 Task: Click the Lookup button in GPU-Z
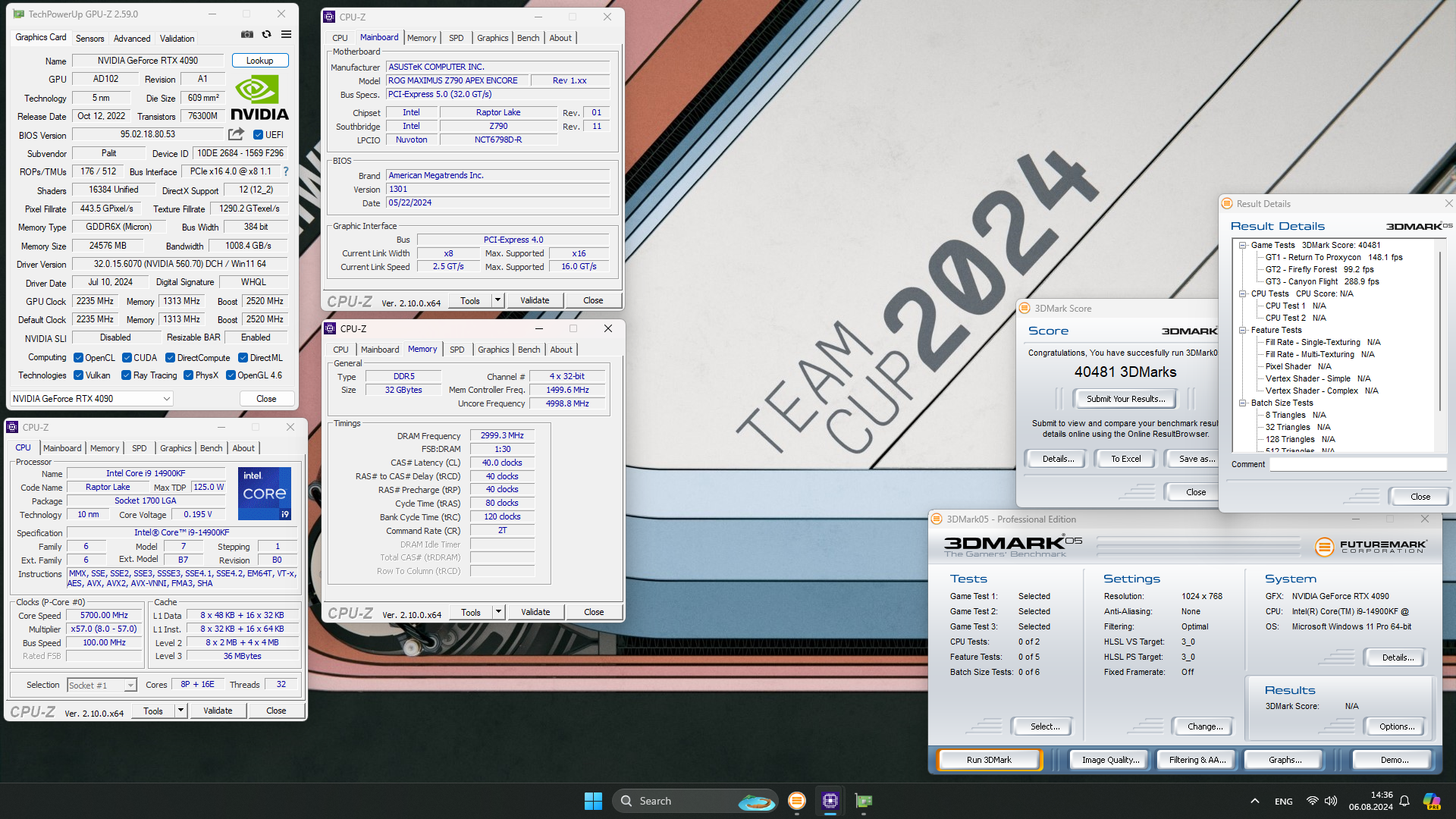[x=259, y=61]
